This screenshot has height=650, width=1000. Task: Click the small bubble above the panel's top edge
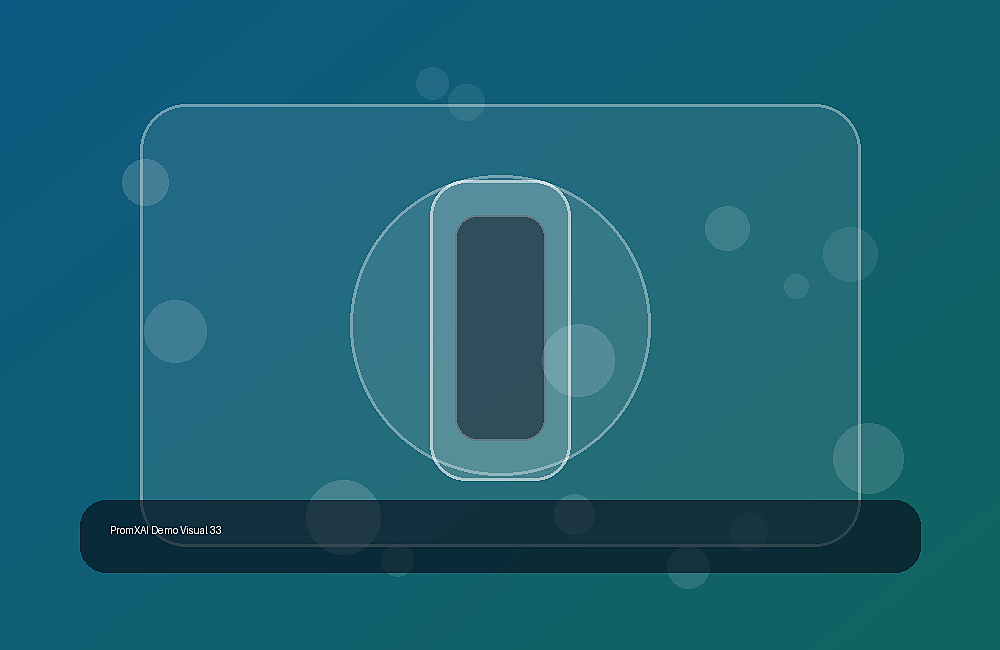tap(432, 84)
